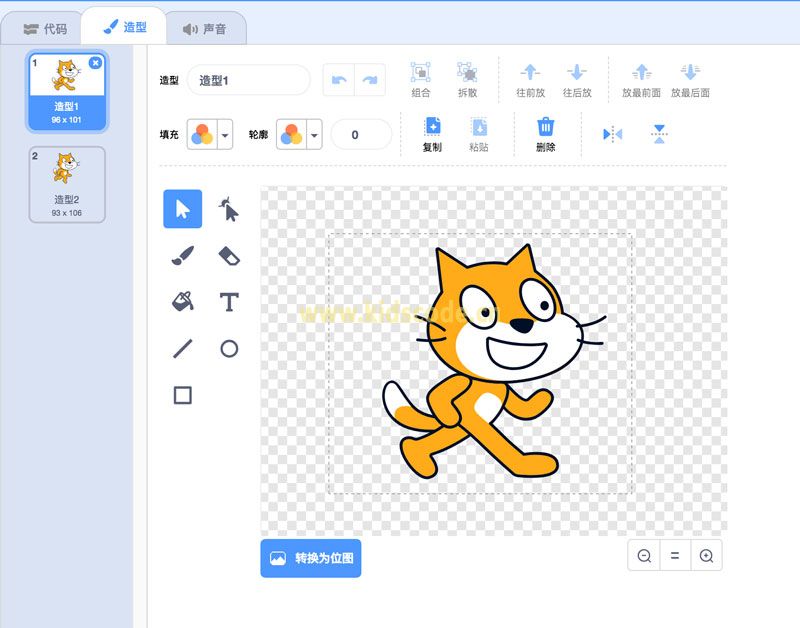
Task: Flip the costume horizontally
Action: point(612,134)
